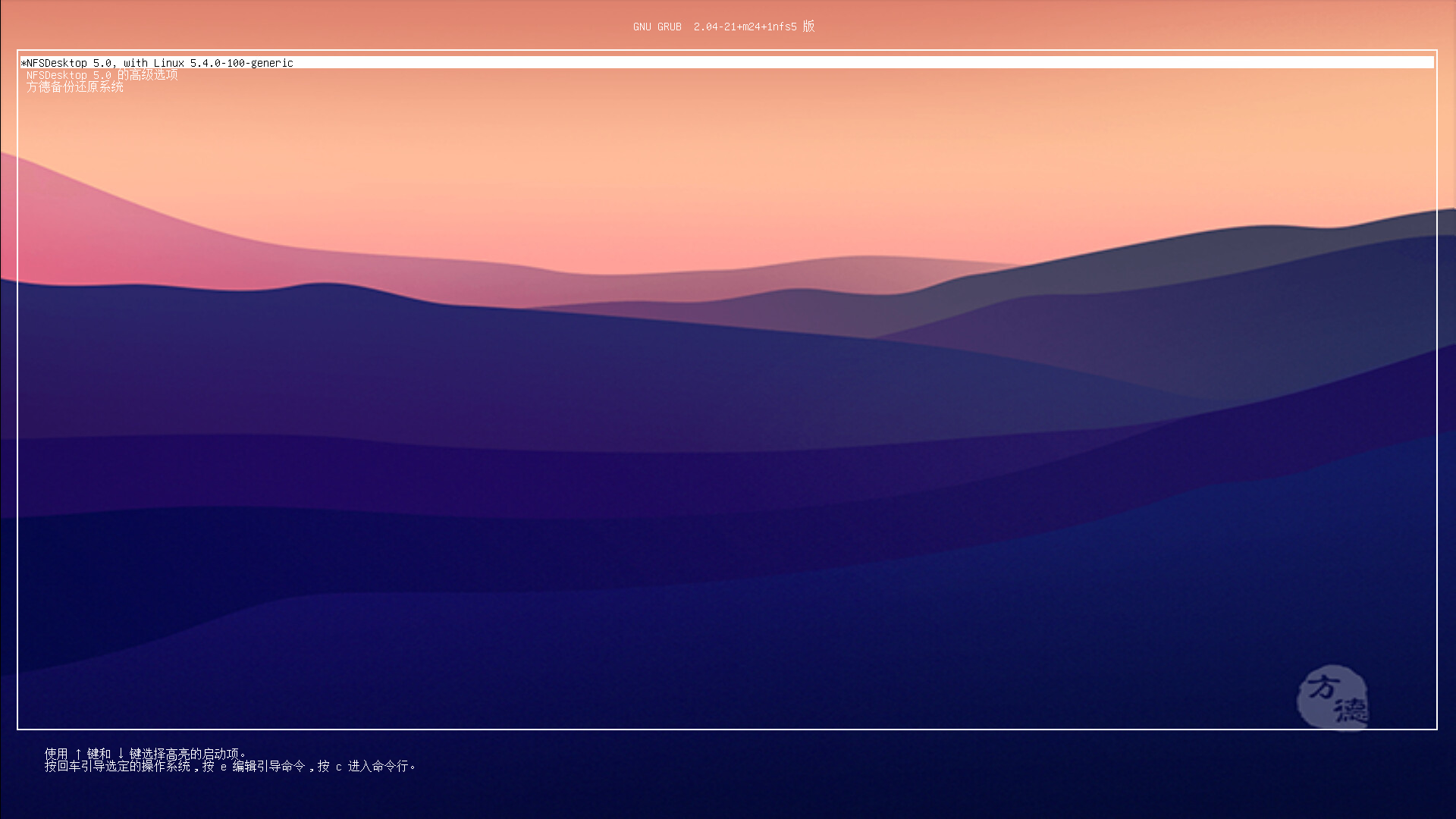Click 5.4.0-100-generic kernel text in the highlighted row

(x=241, y=63)
